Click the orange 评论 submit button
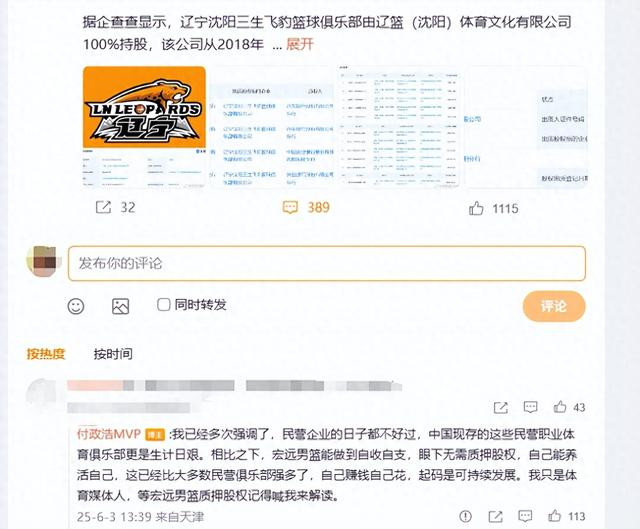The width and height of the screenshot is (640, 529). 554,306
